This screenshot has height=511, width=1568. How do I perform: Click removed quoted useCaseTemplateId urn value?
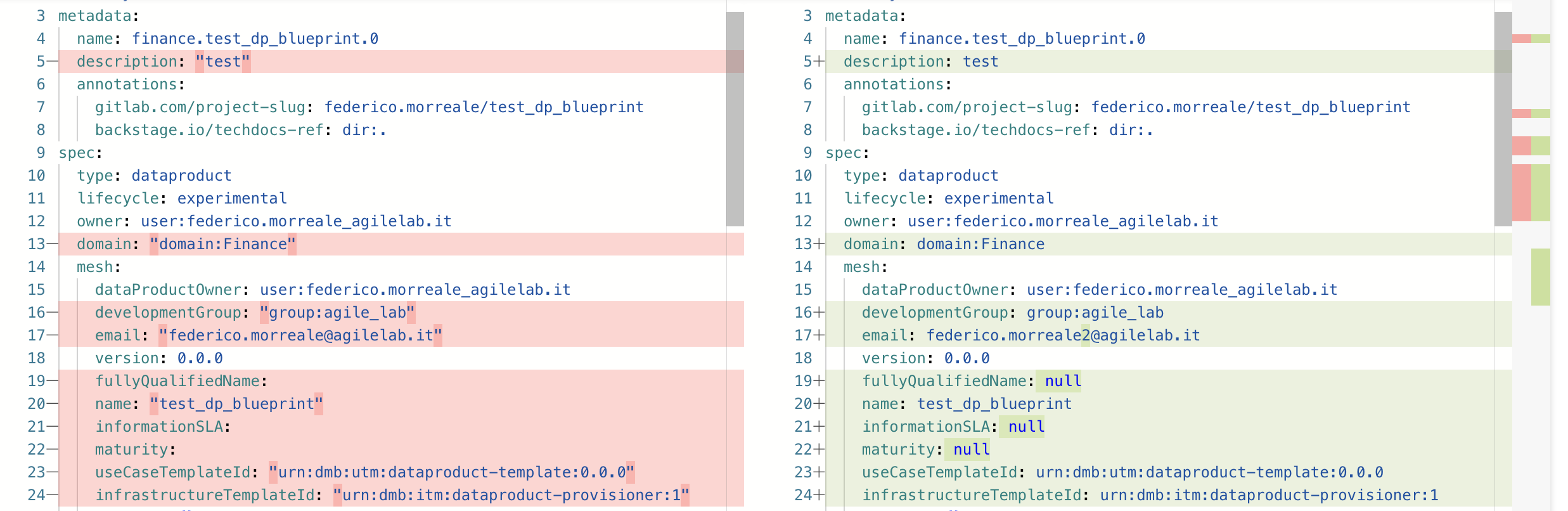[452, 472]
